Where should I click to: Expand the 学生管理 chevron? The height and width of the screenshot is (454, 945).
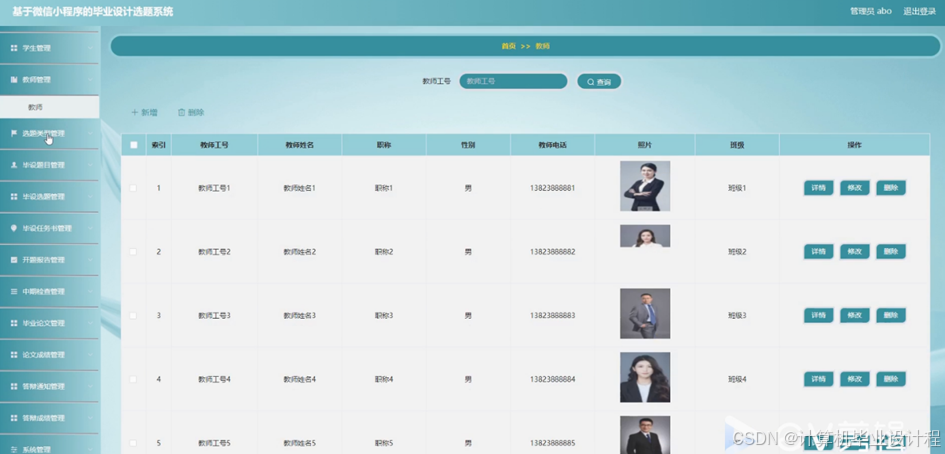[x=90, y=48]
